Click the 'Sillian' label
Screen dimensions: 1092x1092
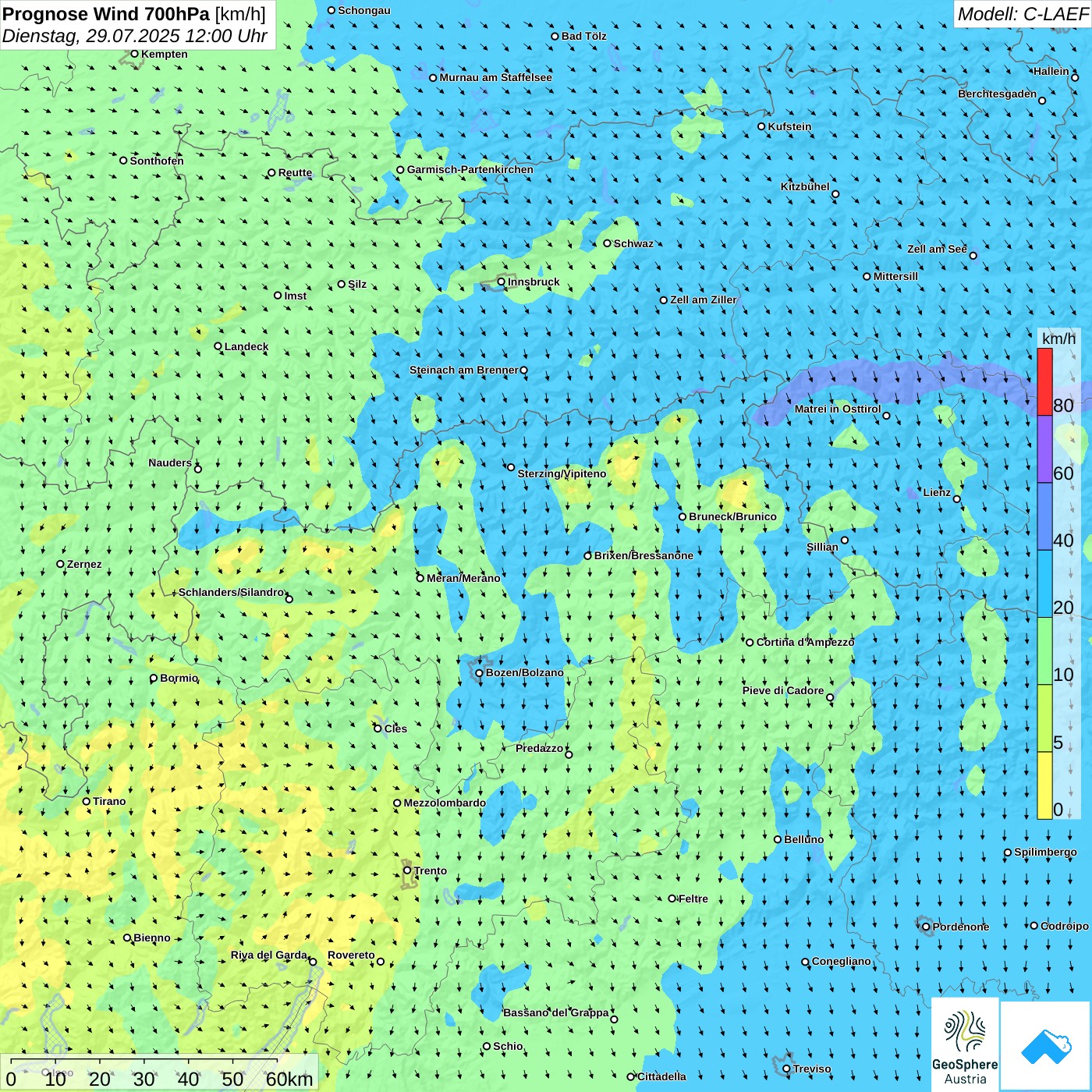(x=822, y=547)
